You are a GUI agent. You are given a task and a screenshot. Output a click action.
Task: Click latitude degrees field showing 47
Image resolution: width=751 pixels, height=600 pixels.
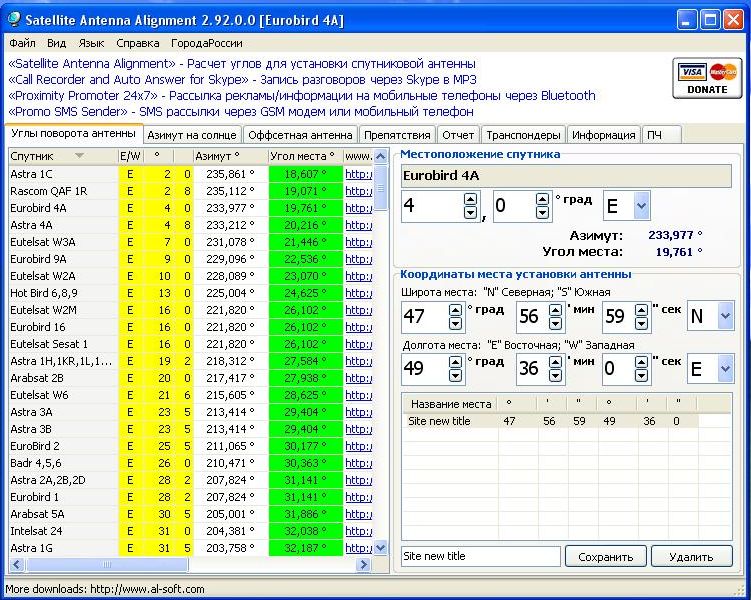point(425,317)
